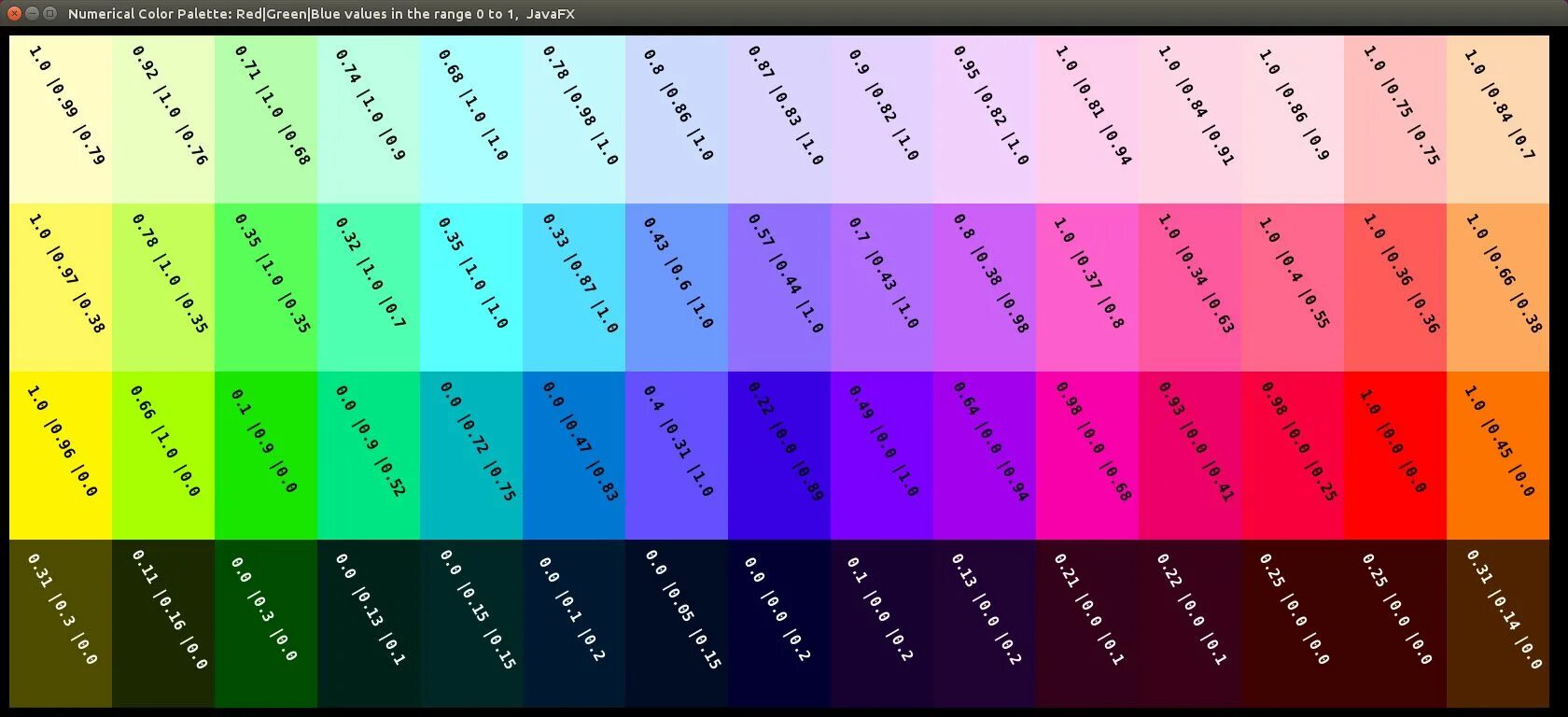Screen dimensions: 1568x717
Task: Choose swatch 0.4 |0.31 |1.0
Action: click(677, 456)
